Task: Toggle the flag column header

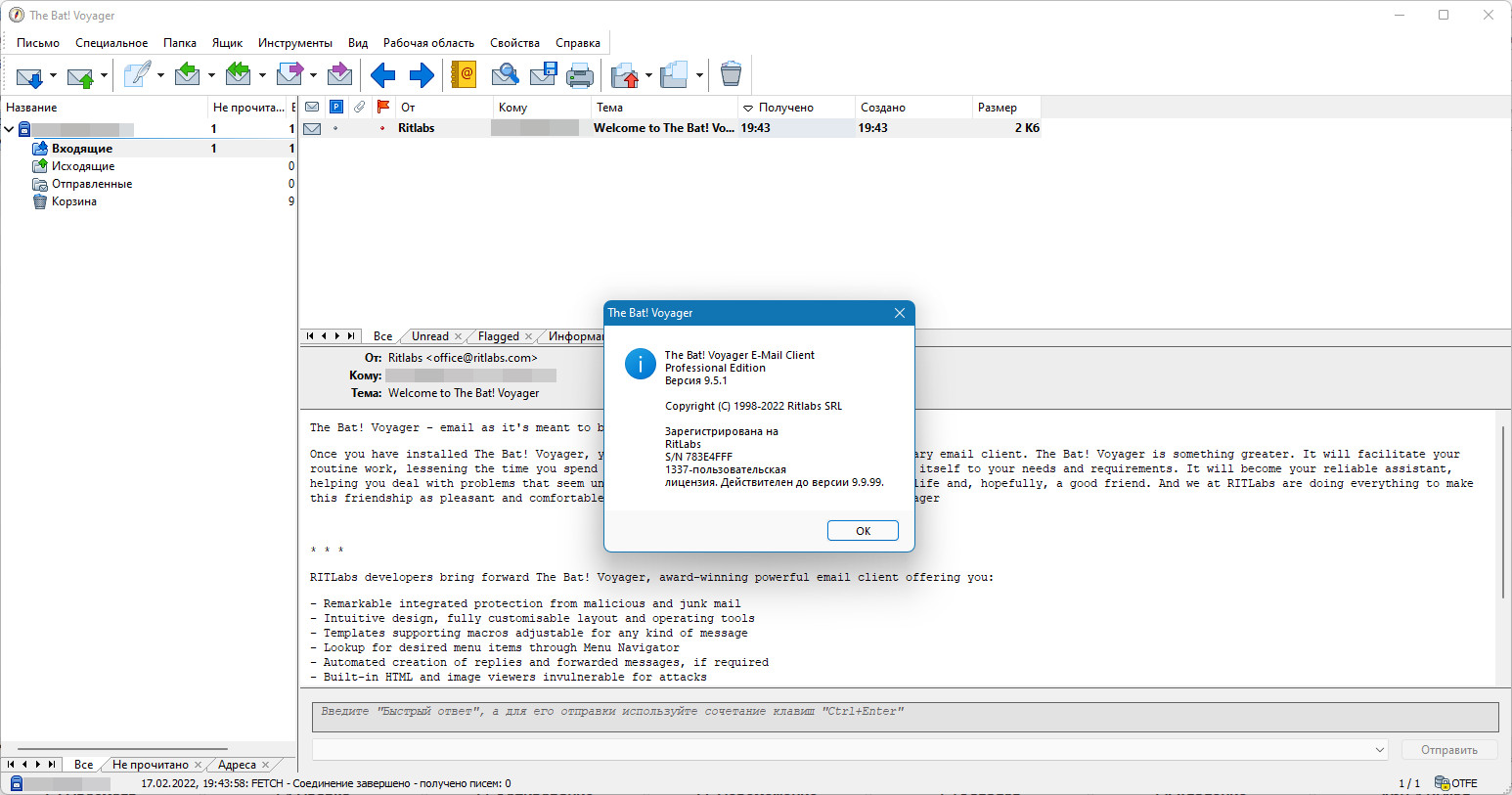Action: (x=383, y=107)
